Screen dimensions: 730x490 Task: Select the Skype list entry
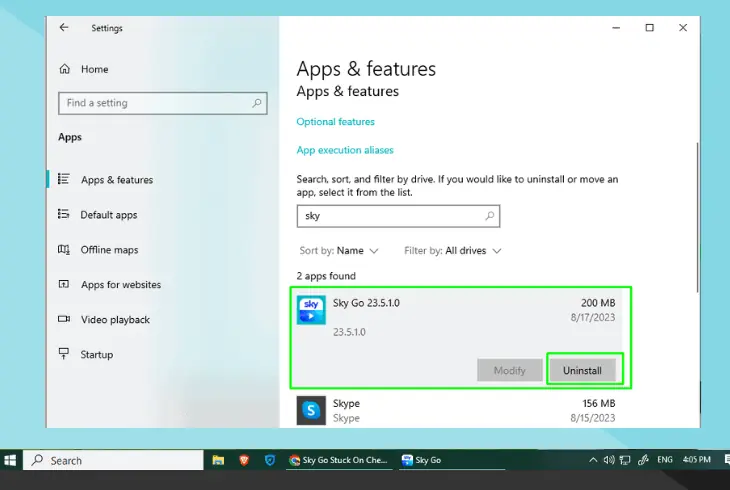tap(456, 410)
